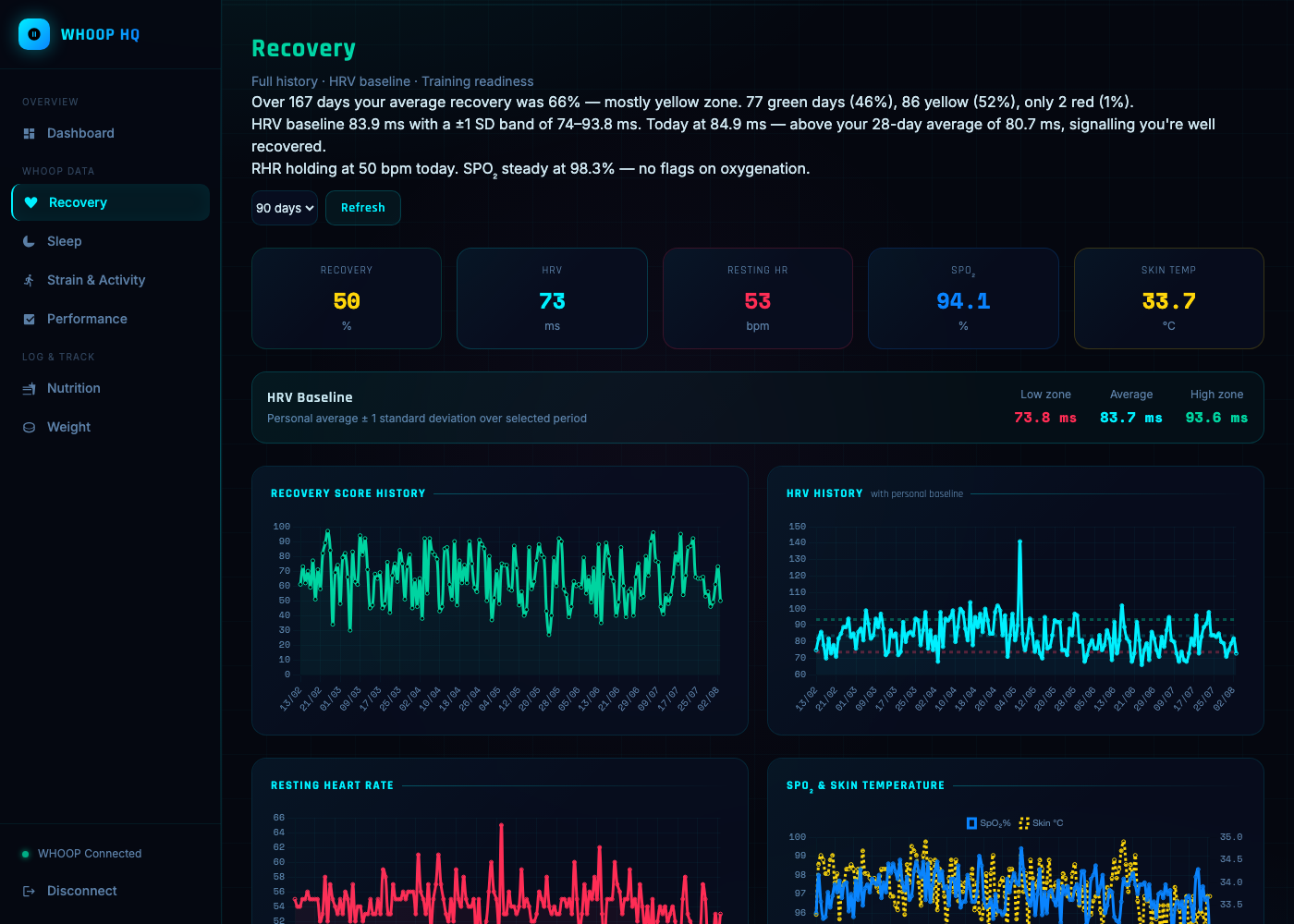Viewport: 1294px width, 924px height.
Task: Click the SpO2 & Skin Temperature title
Action: (866, 785)
